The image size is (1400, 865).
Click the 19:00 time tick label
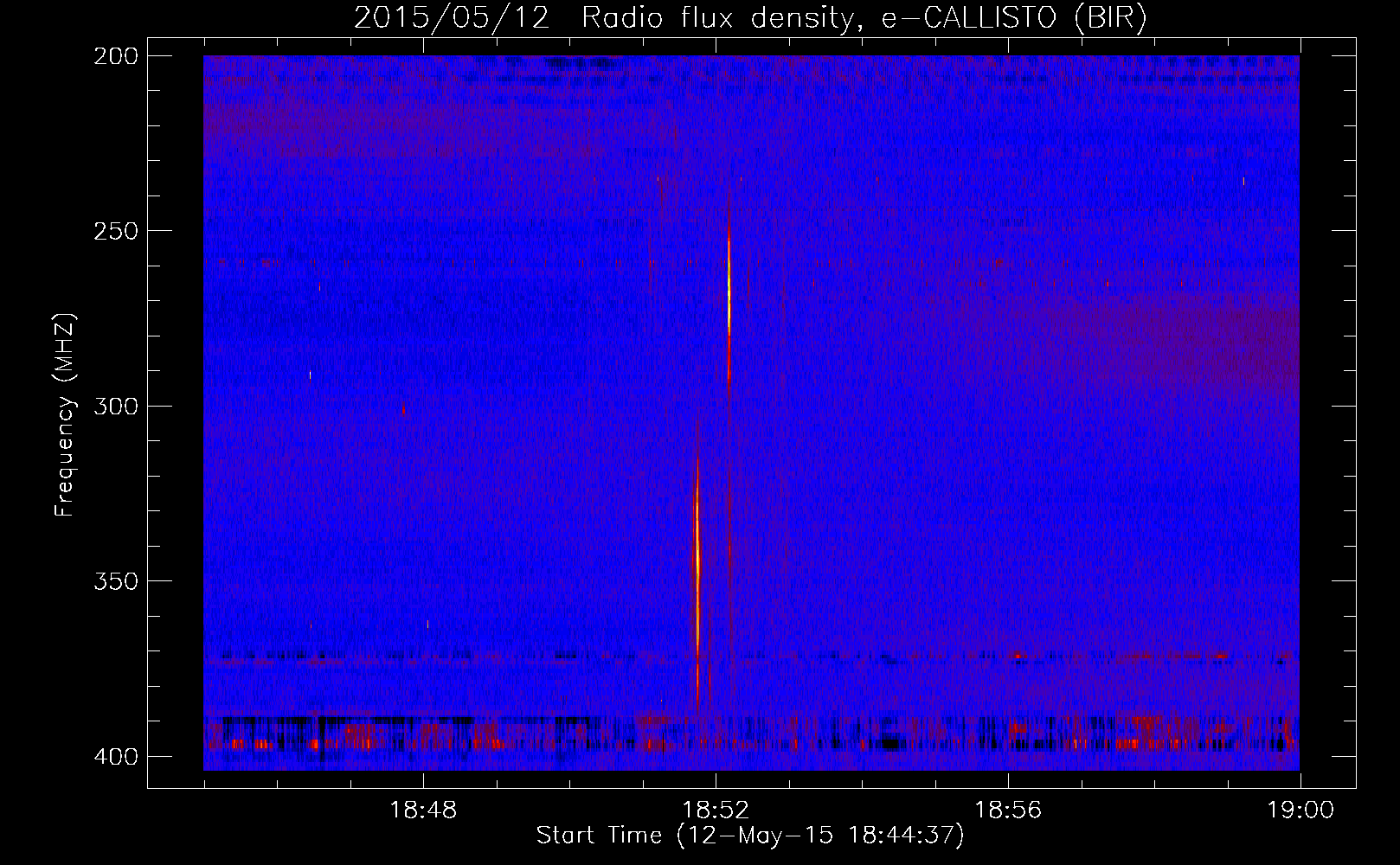click(1300, 811)
